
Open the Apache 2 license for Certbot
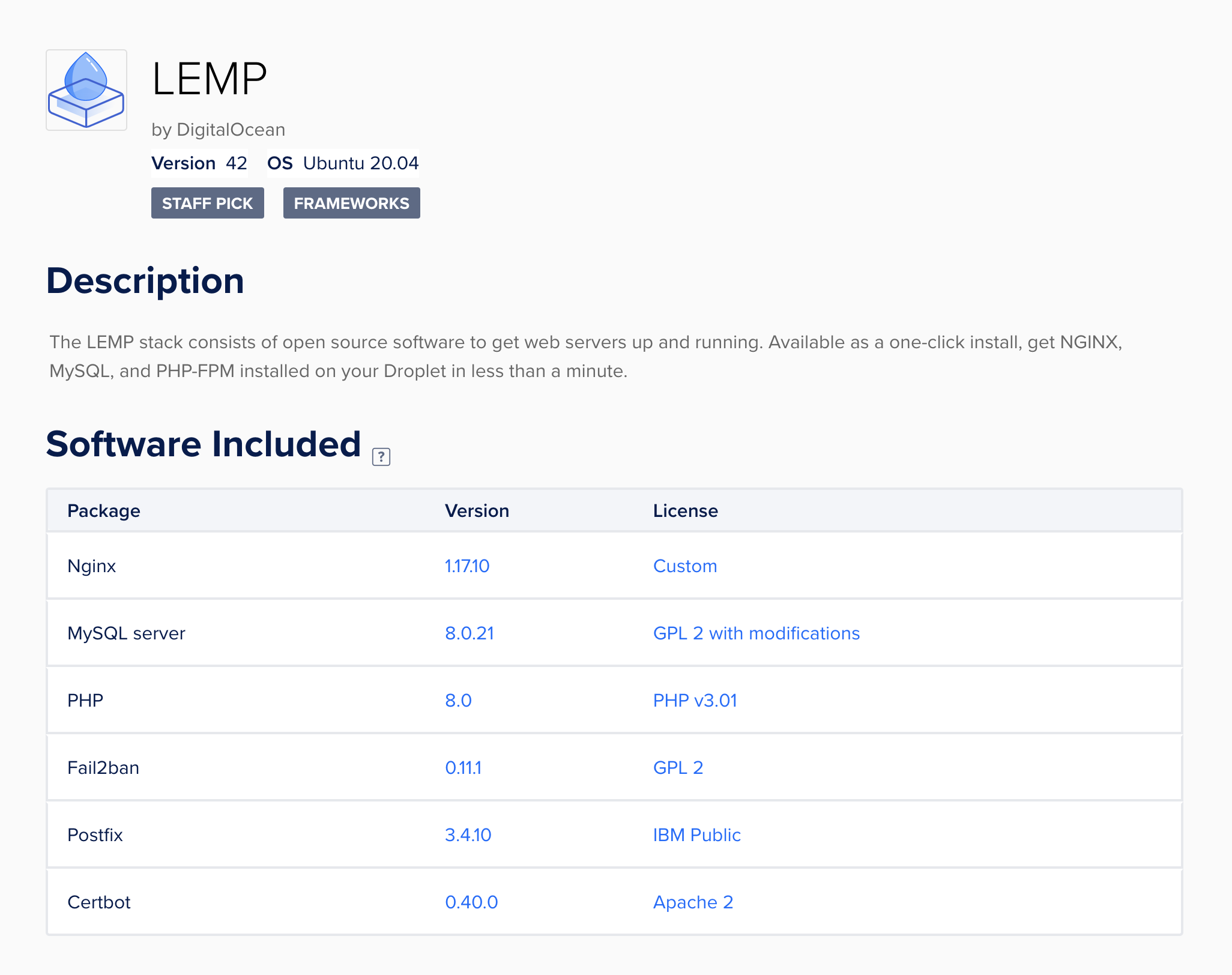point(692,902)
